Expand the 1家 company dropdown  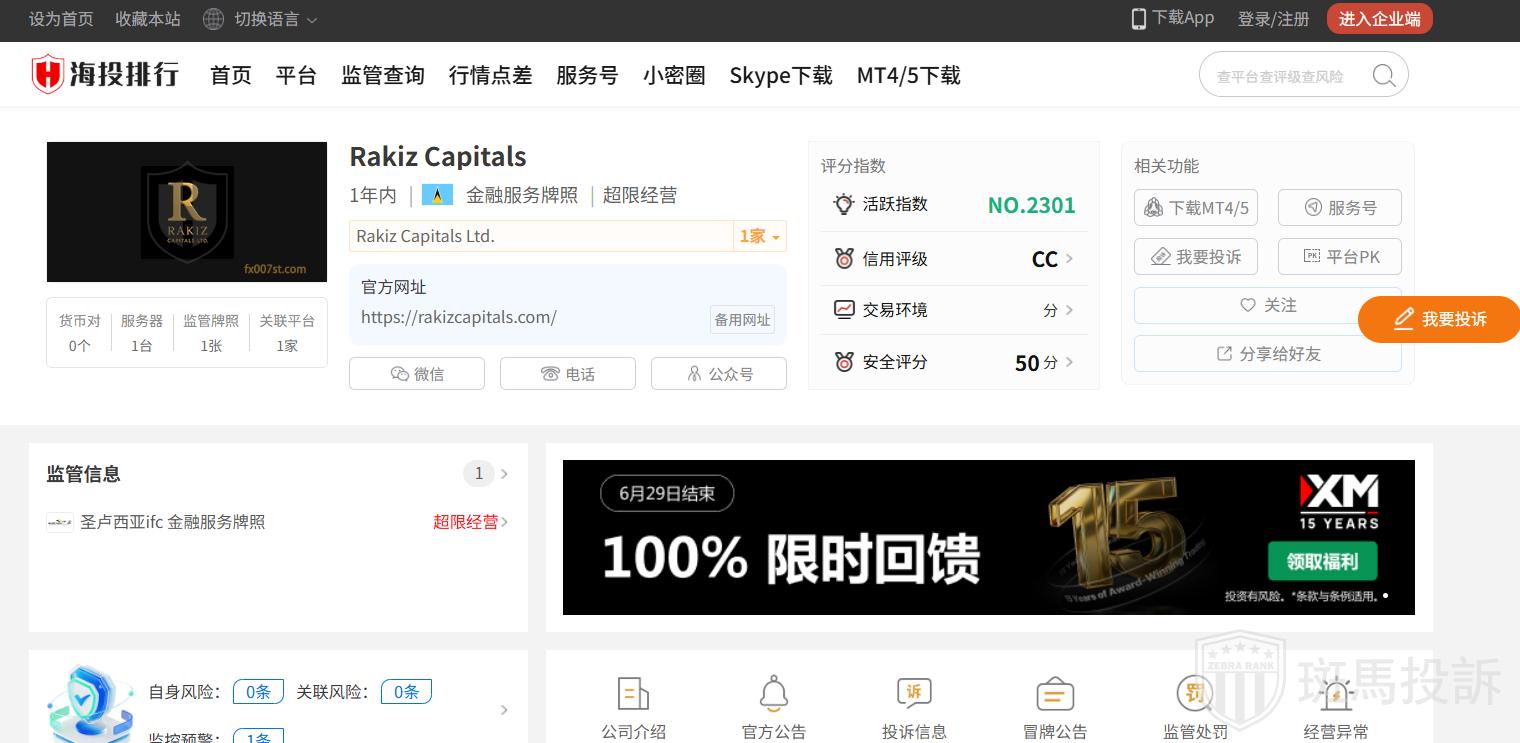[x=760, y=236]
